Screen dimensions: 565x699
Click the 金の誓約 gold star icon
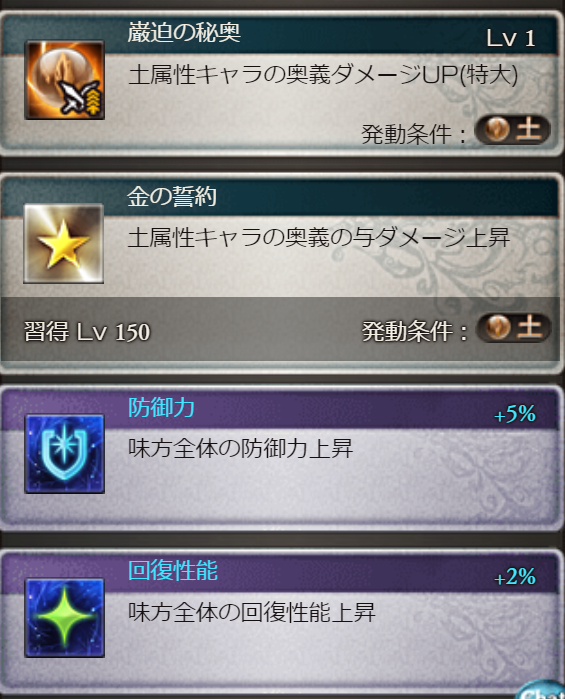(64, 243)
